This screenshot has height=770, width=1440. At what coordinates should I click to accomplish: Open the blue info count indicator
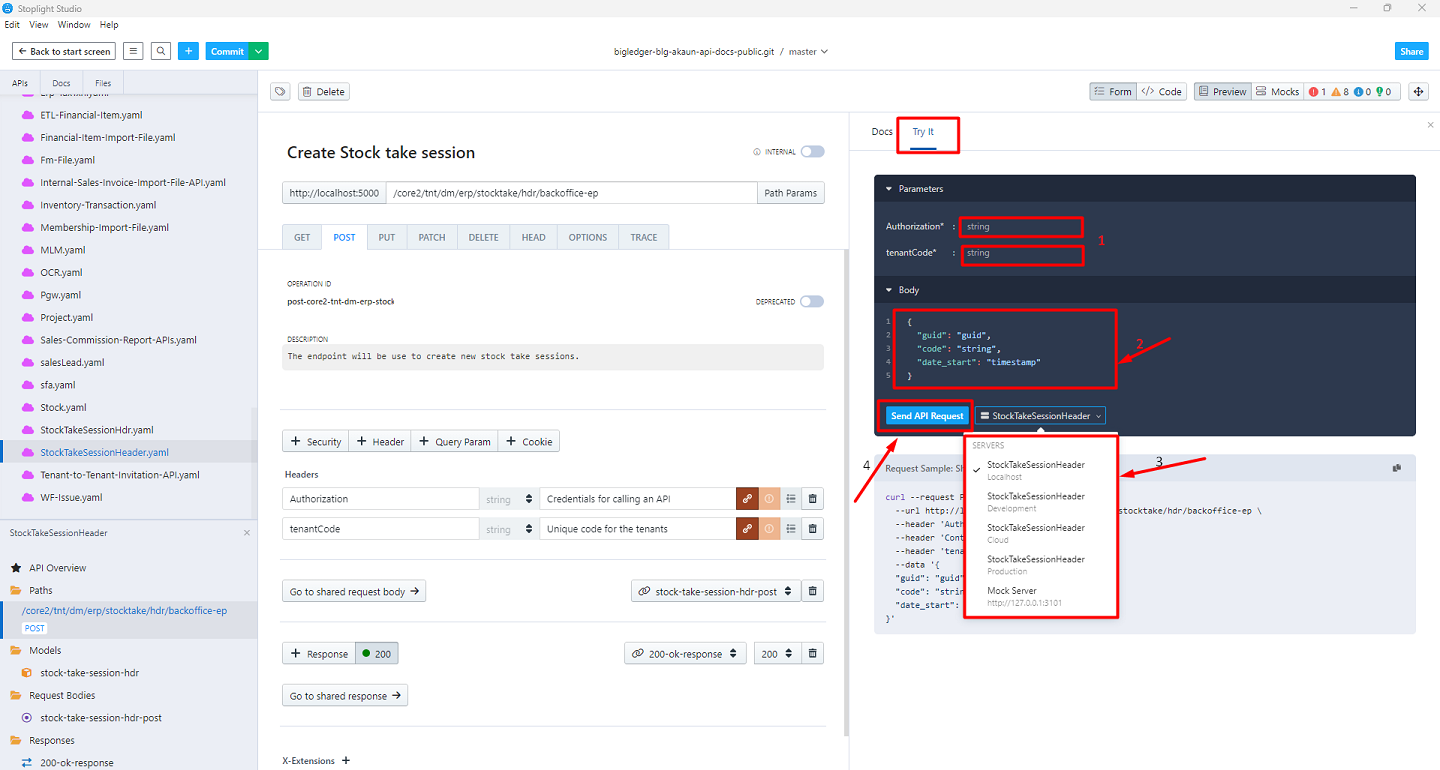1361,92
